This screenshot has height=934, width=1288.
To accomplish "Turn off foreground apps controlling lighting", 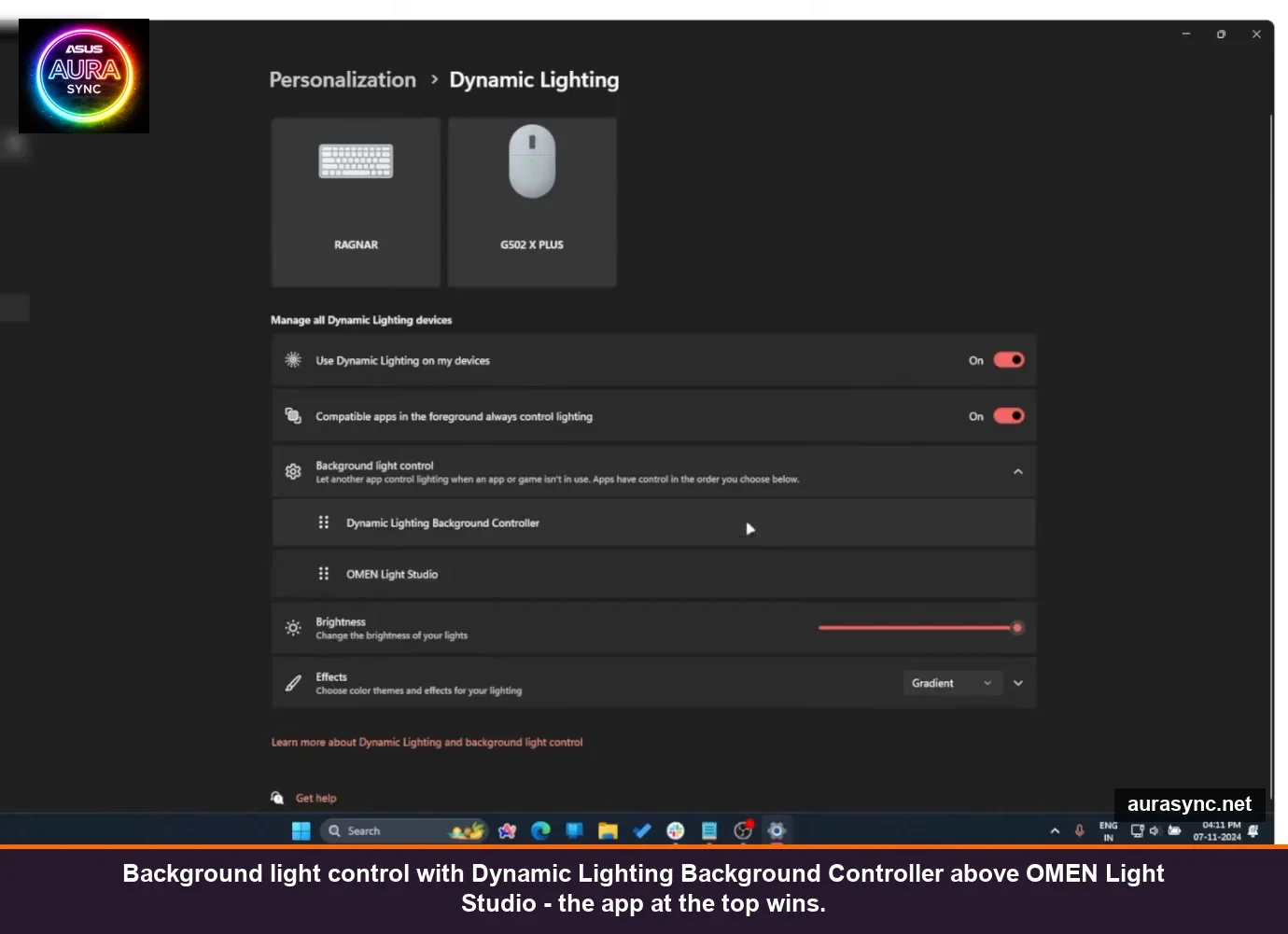I will (1008, 416).
